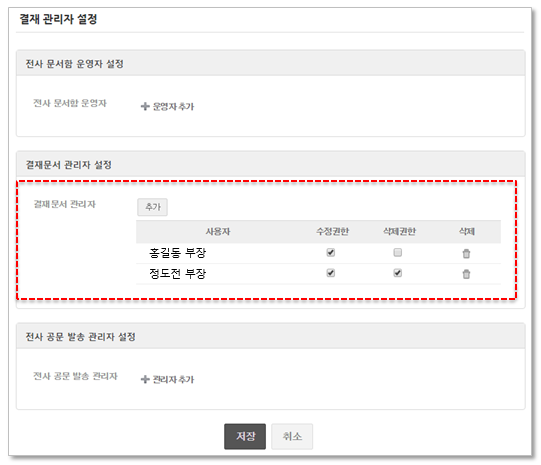Click the 수정권한 column header
Viewport: 541px width, 465px height.
click(332, 231)
